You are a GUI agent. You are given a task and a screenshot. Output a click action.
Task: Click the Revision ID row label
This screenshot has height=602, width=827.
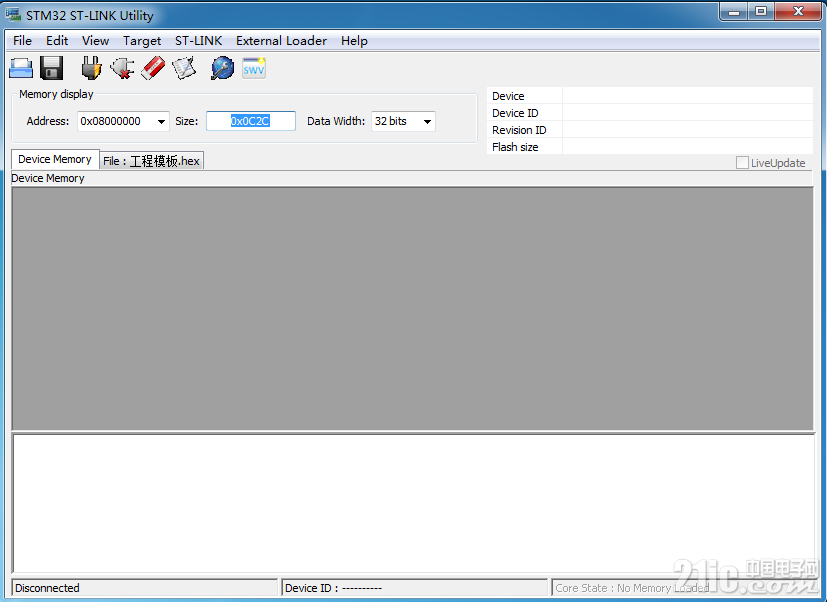point(519,130)
